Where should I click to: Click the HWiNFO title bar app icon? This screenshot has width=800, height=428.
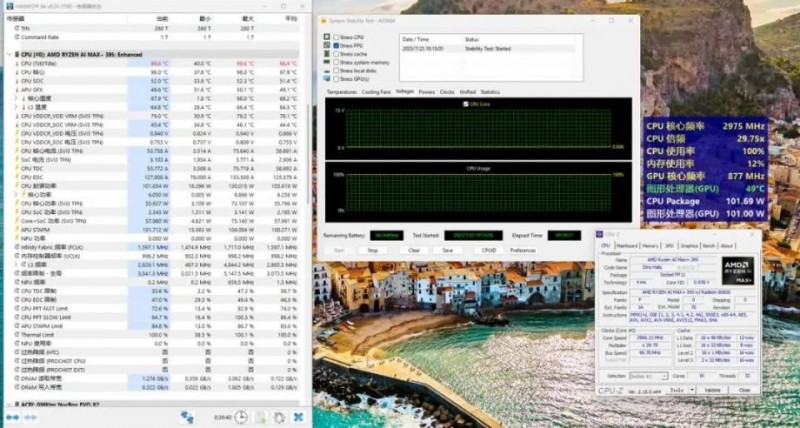10,6
